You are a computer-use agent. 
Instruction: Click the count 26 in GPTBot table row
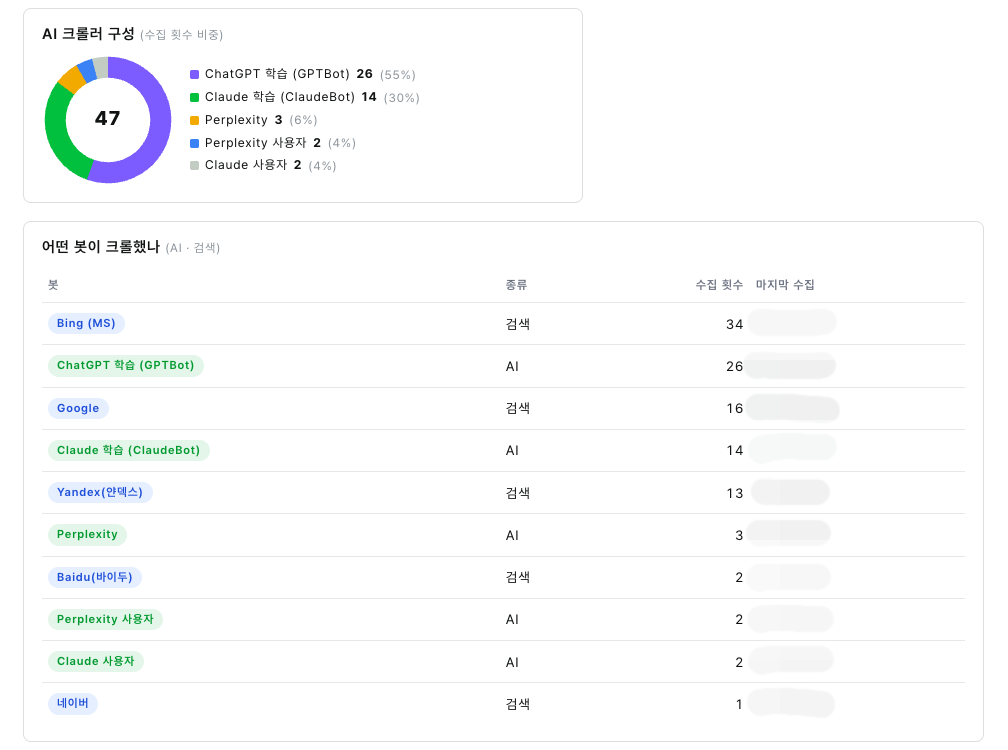click(734, 366)
